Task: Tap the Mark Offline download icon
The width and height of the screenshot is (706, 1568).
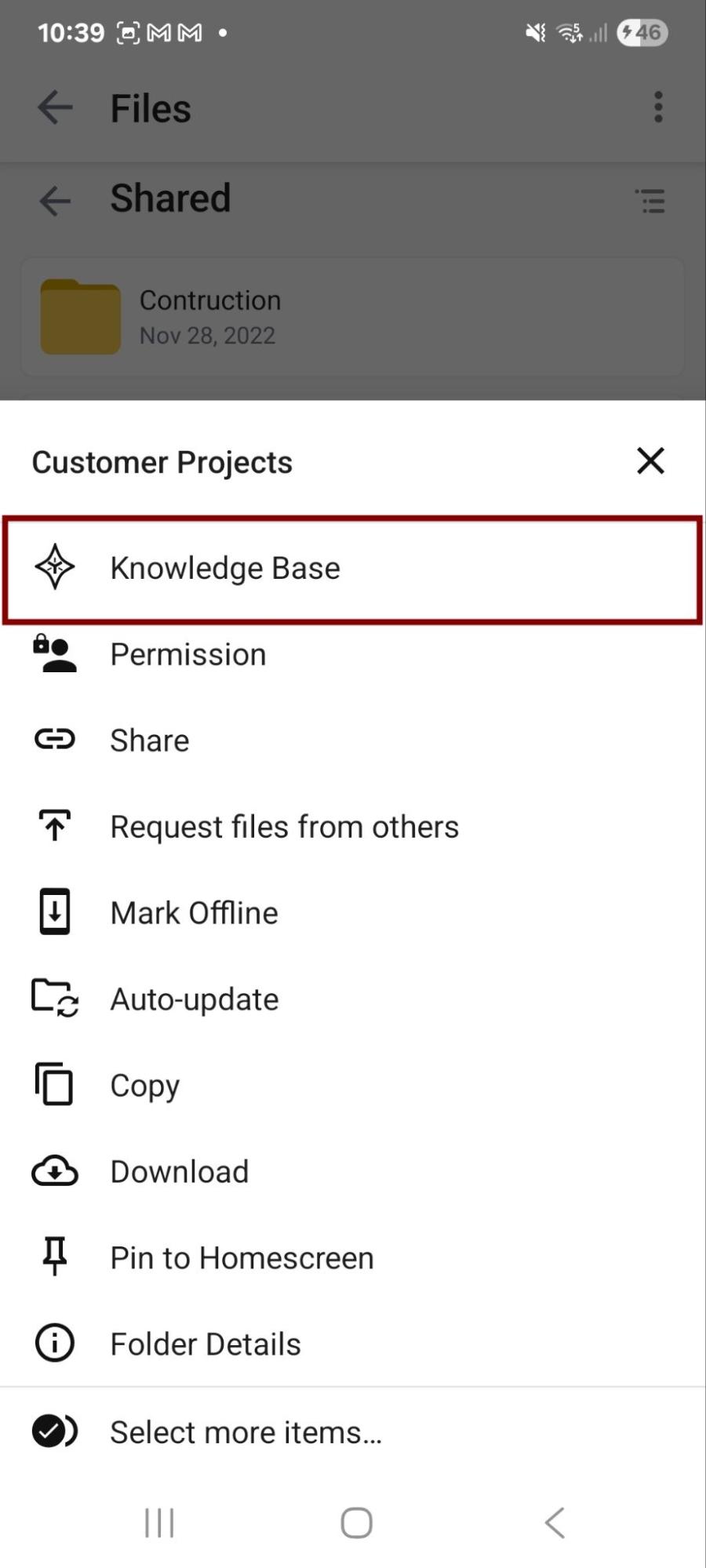Action: pyautogui.click(x=55, y=912)
